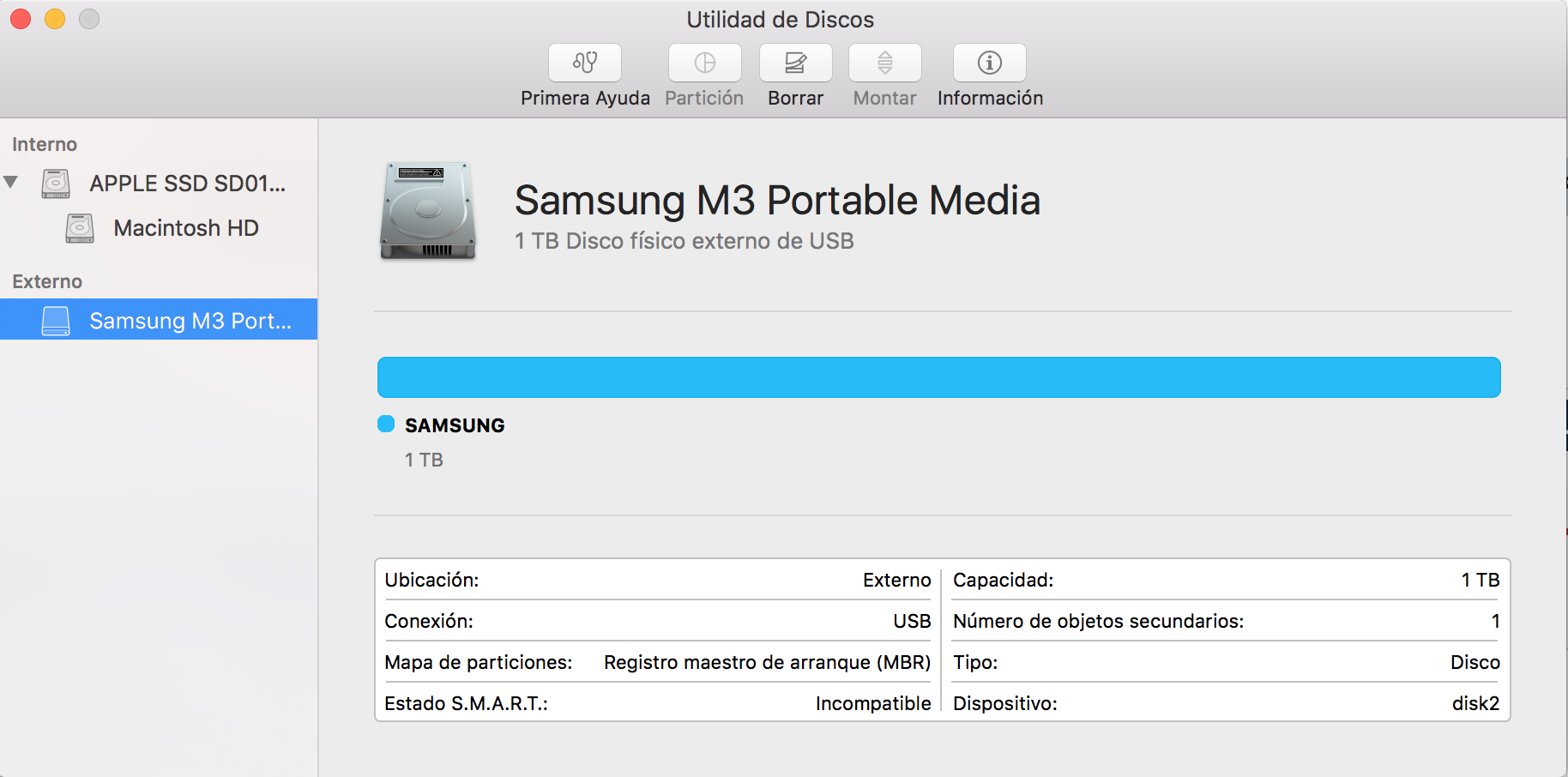Click the Información toolbar label
1568x777 pixels.
(990, 99)
